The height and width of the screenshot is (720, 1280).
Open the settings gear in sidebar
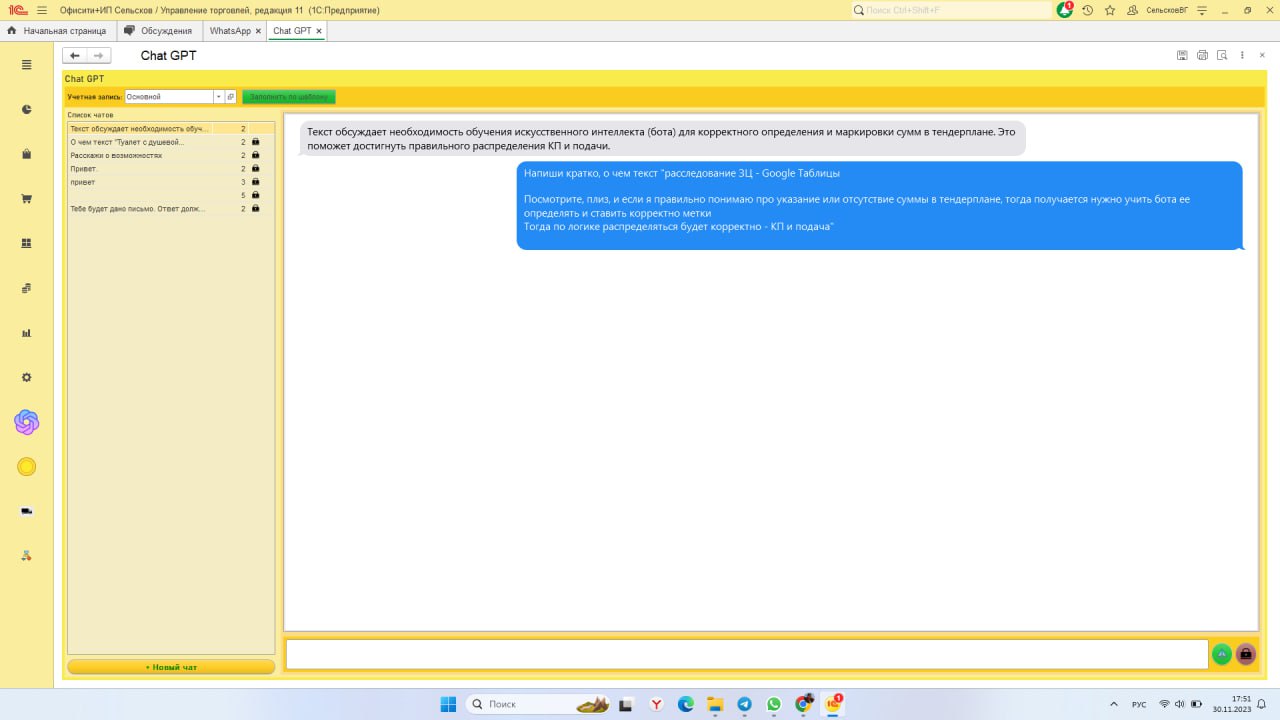coord(27,377)
